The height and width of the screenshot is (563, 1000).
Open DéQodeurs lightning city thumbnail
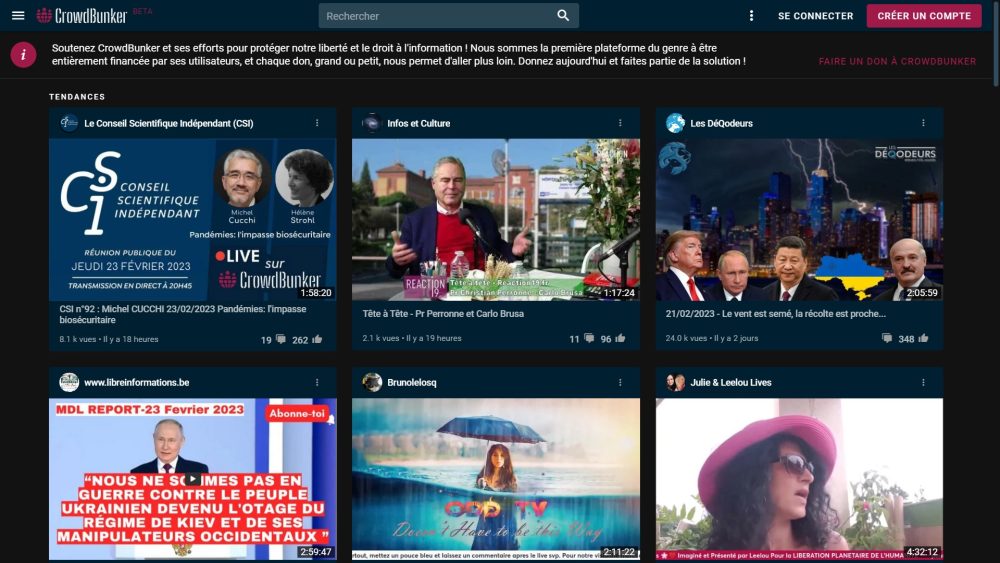coord(799,219)
